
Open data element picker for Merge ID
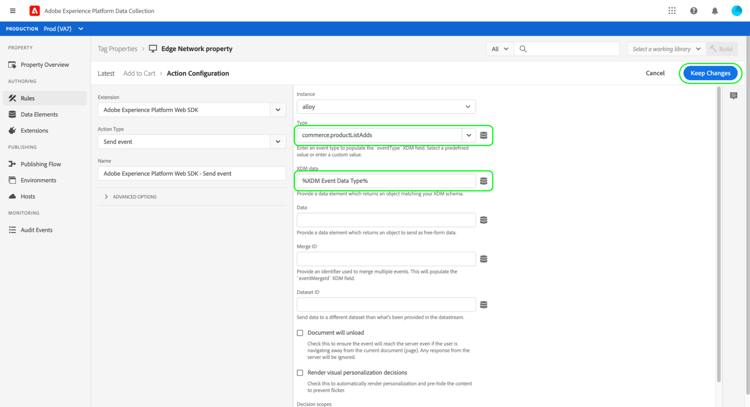tap(484, 259)
